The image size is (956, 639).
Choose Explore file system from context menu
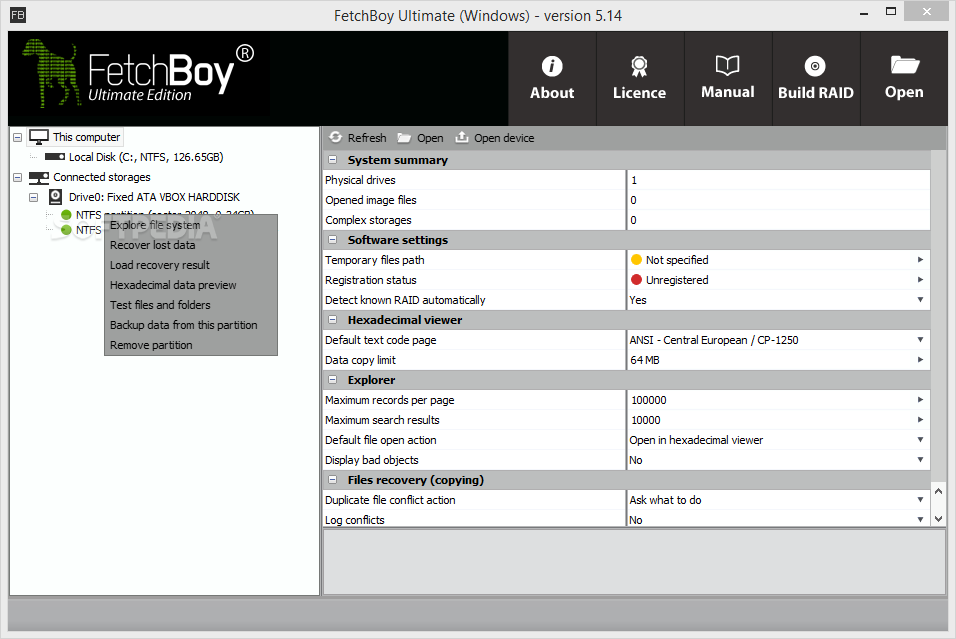click(x=191, y=225)
